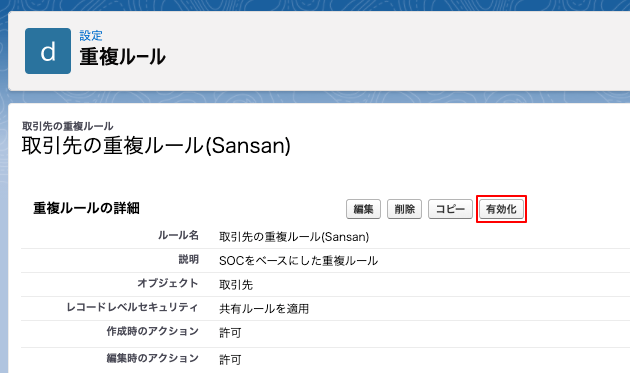The height and width of the screenshot is (373, 630).
Task: Select the 共有ルールを適用 value
Action: click(x=264, y=309)
